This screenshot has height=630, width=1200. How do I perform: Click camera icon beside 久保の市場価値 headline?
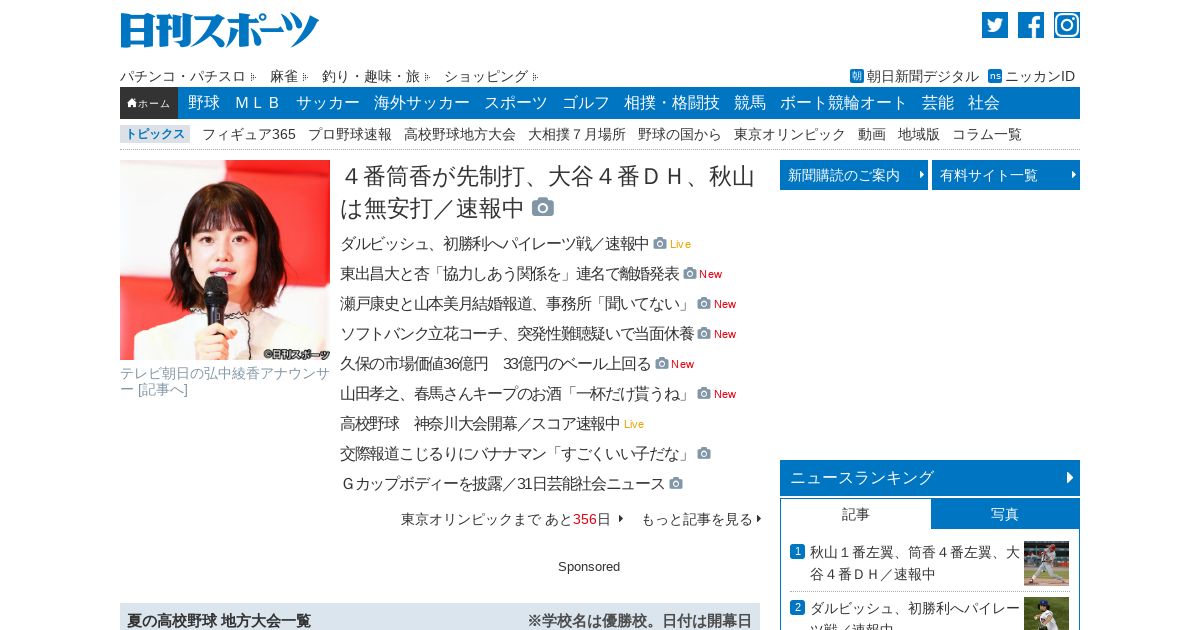[662, 363]
